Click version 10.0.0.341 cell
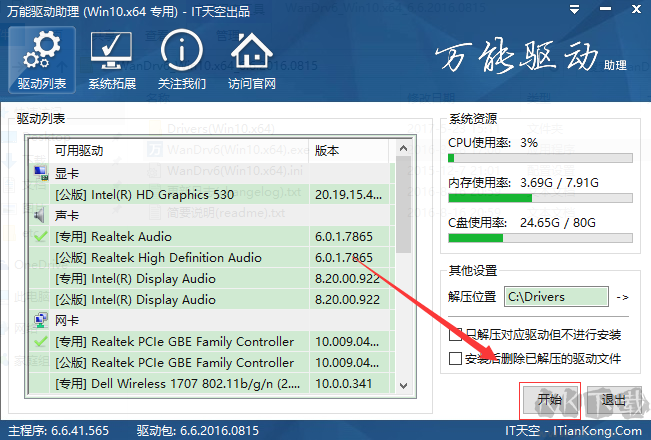 click(x=348, y=383)
